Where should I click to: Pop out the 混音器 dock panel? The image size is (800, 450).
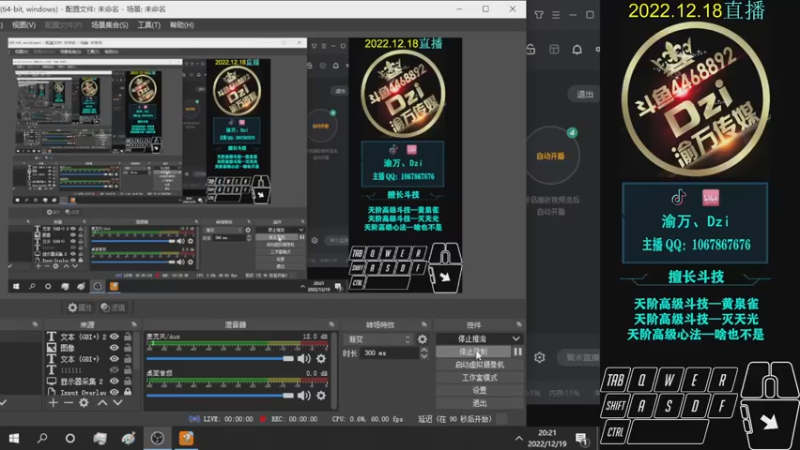[332, 324]
